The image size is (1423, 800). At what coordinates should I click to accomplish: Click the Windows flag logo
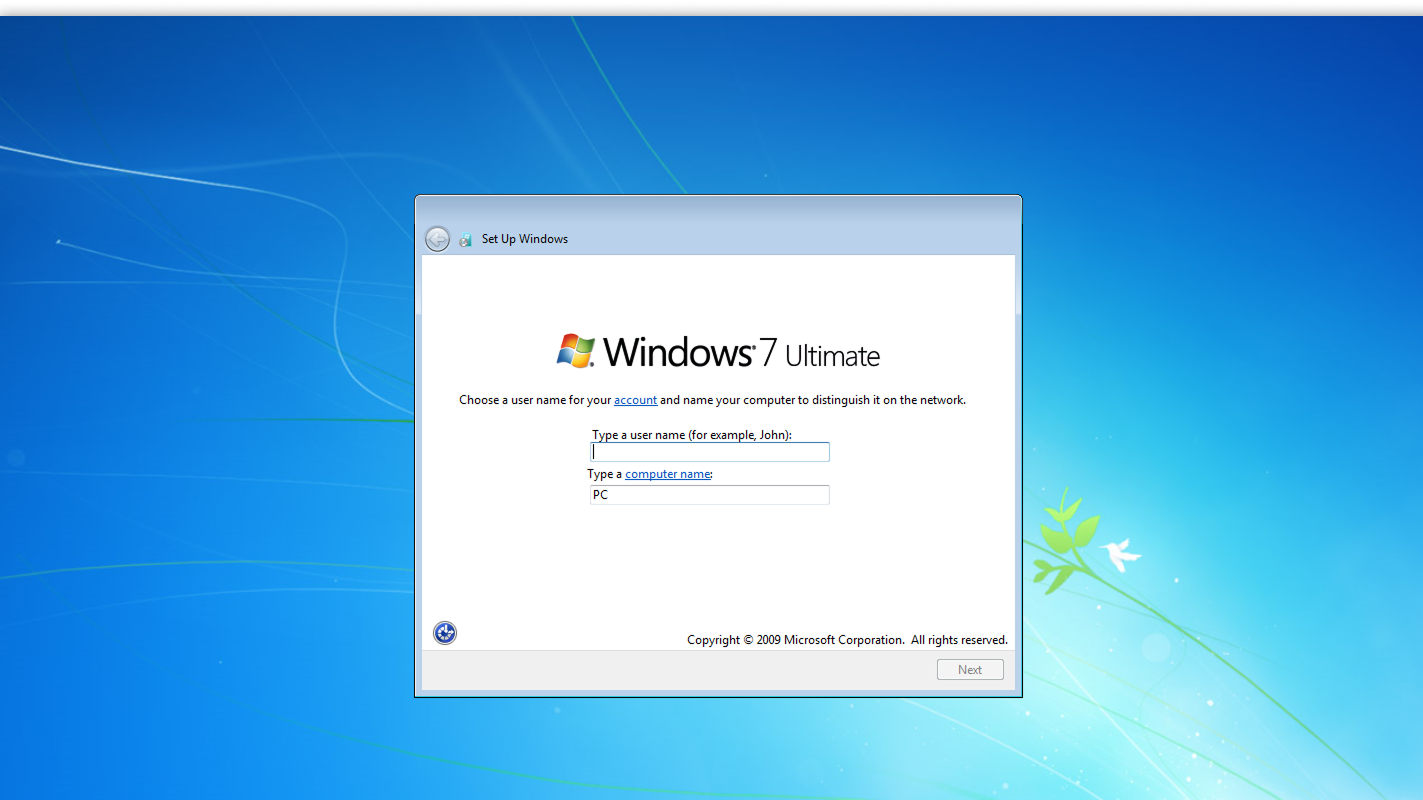click(x=576, y=351)
